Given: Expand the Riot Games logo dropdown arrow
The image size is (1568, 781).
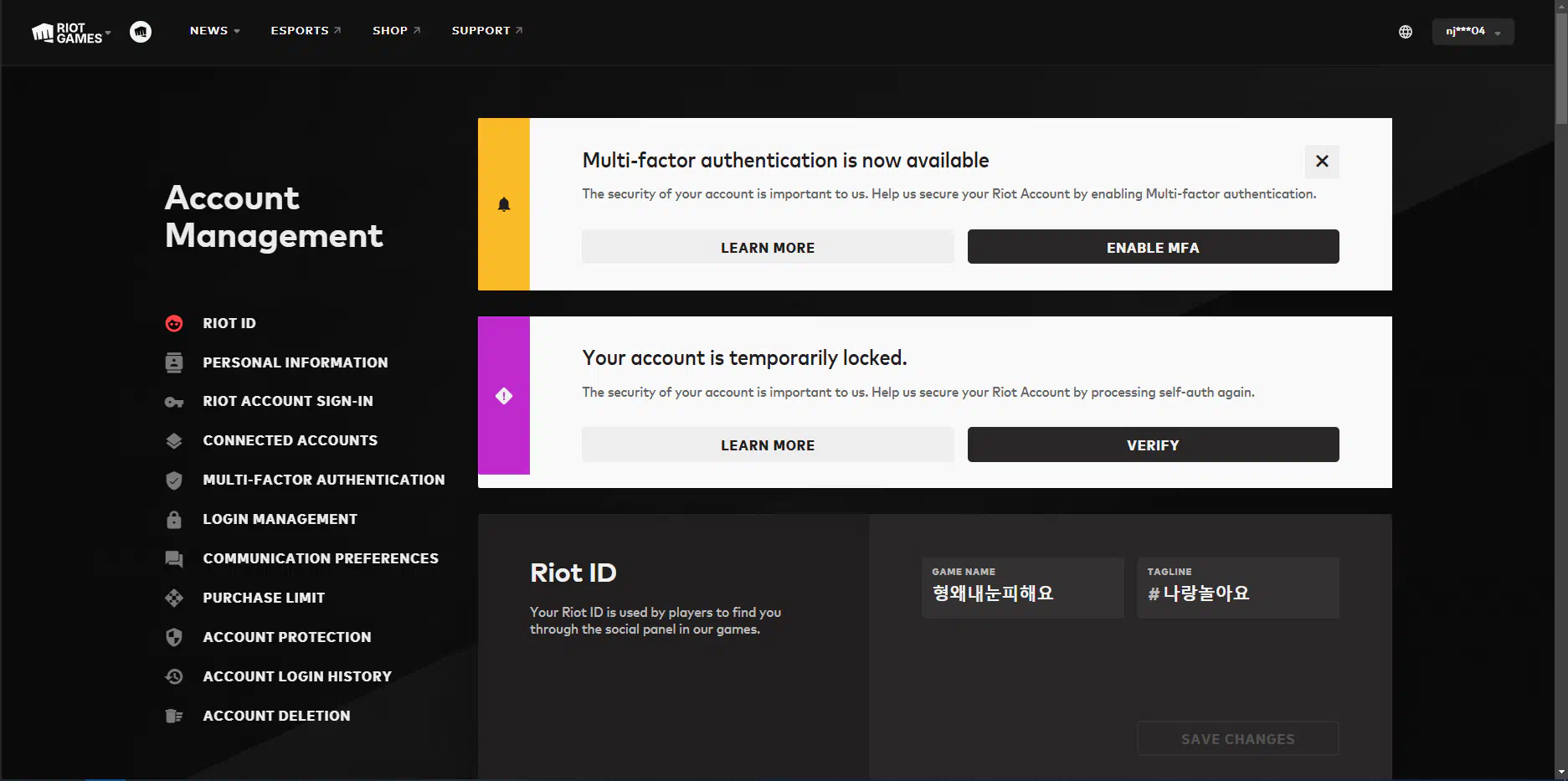Looking at the screenshot, I should coord(108,33).
